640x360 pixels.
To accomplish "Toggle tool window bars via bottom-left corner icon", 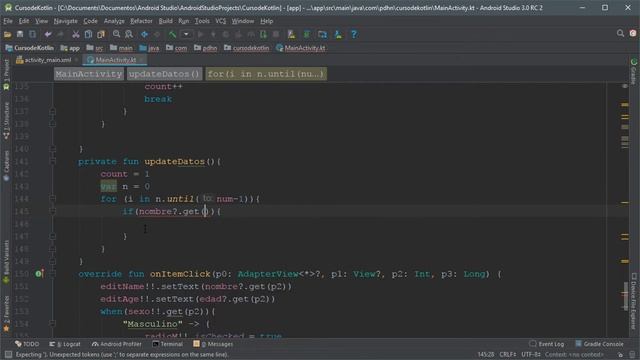I will pos(8,355).
